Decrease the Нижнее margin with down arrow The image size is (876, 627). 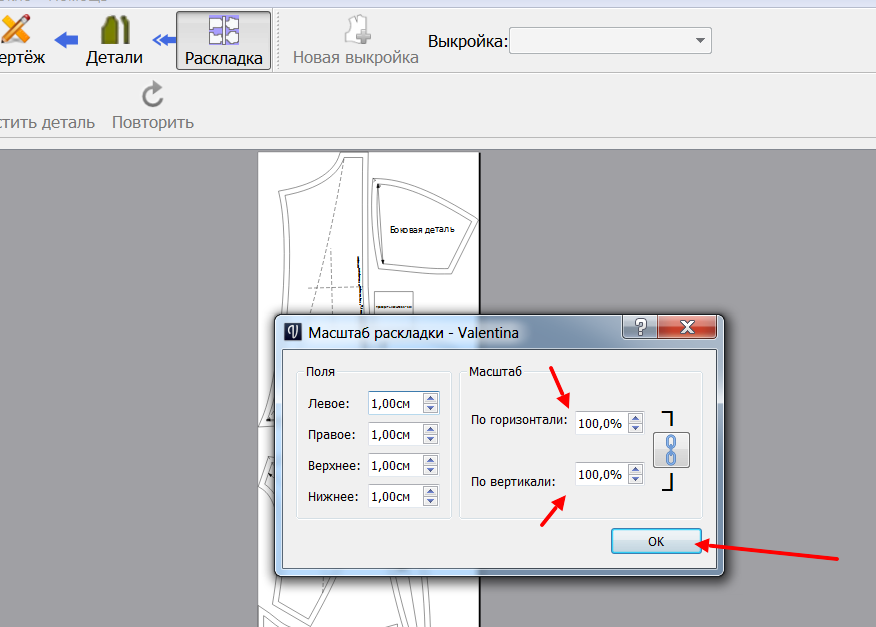click(x=431, y=501)
